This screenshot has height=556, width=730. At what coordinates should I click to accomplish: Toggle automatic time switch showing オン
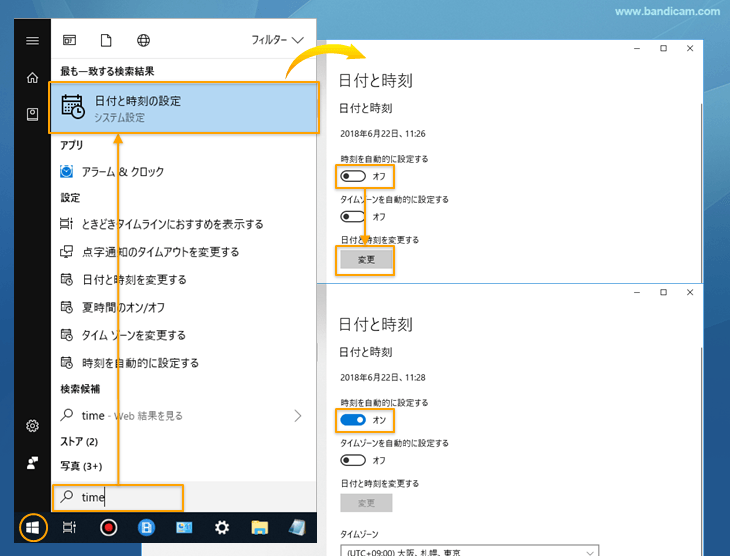(x=353, y=419)
